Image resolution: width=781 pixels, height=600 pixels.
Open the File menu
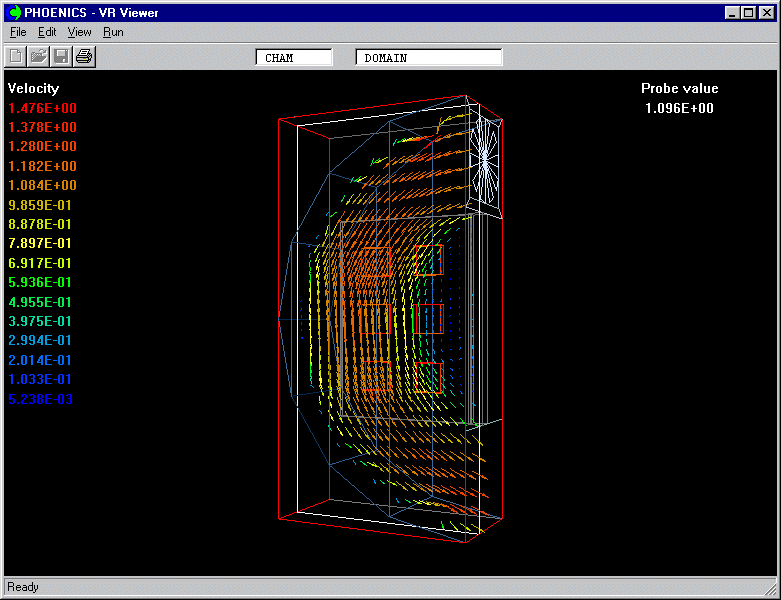click(x=18, y=32)
